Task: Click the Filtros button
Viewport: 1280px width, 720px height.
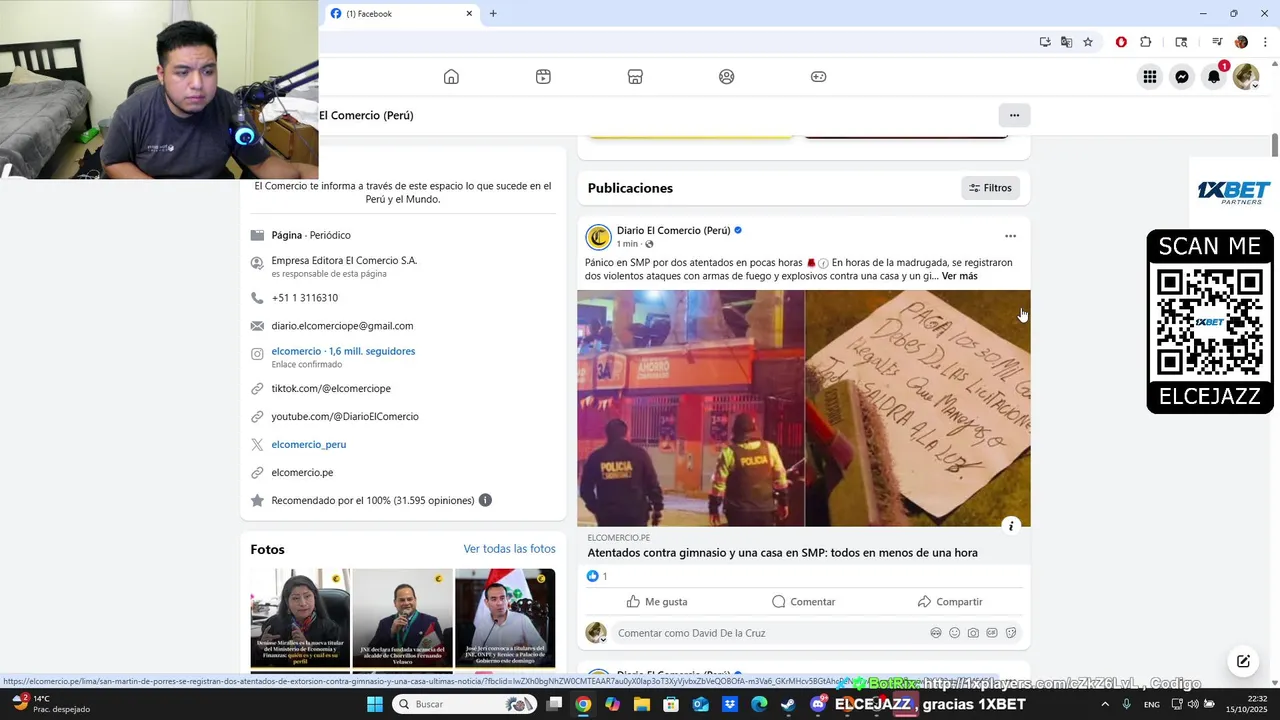Action: 991,188
